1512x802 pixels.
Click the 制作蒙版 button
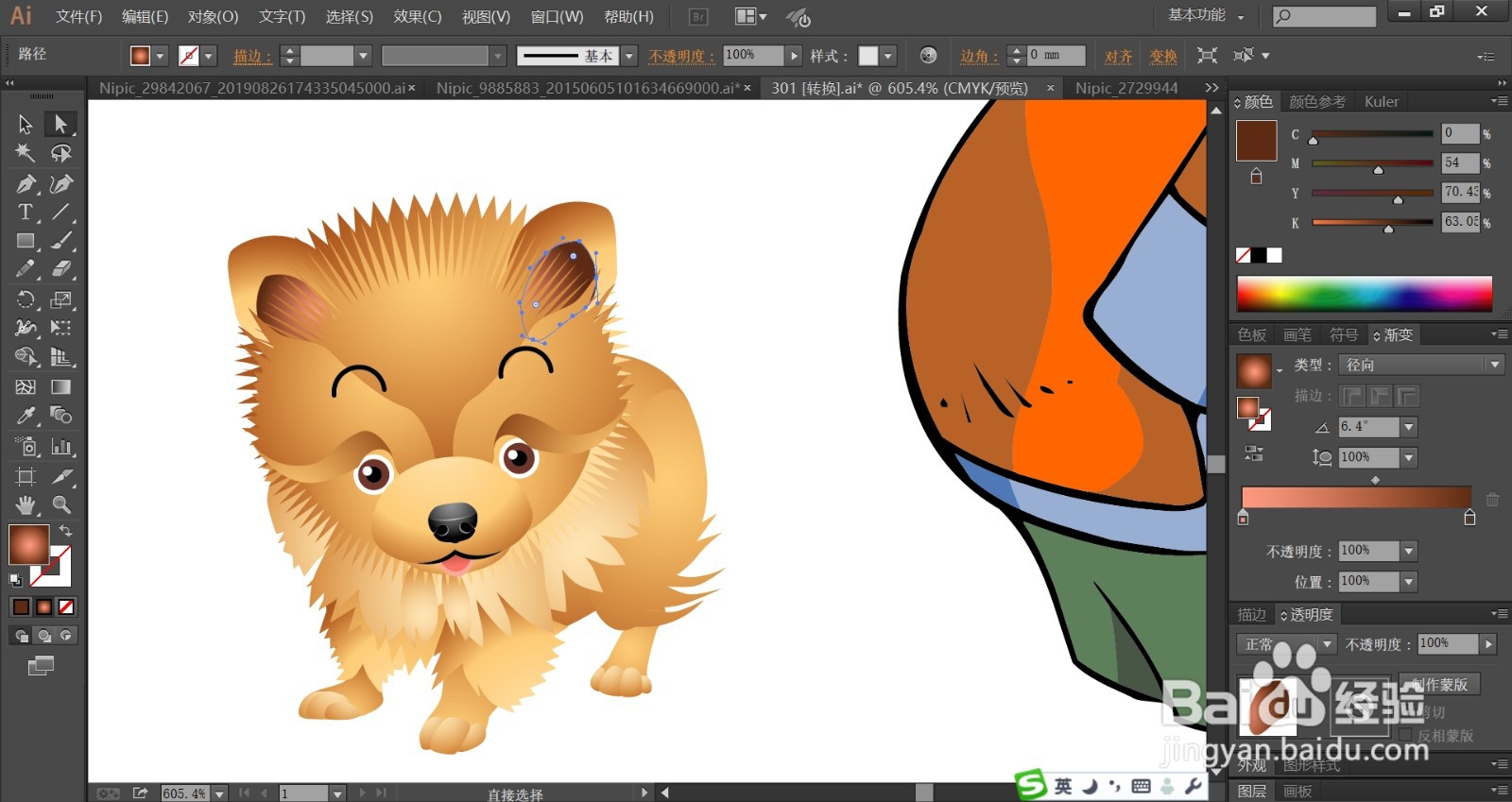click(x=1439, y=684)
